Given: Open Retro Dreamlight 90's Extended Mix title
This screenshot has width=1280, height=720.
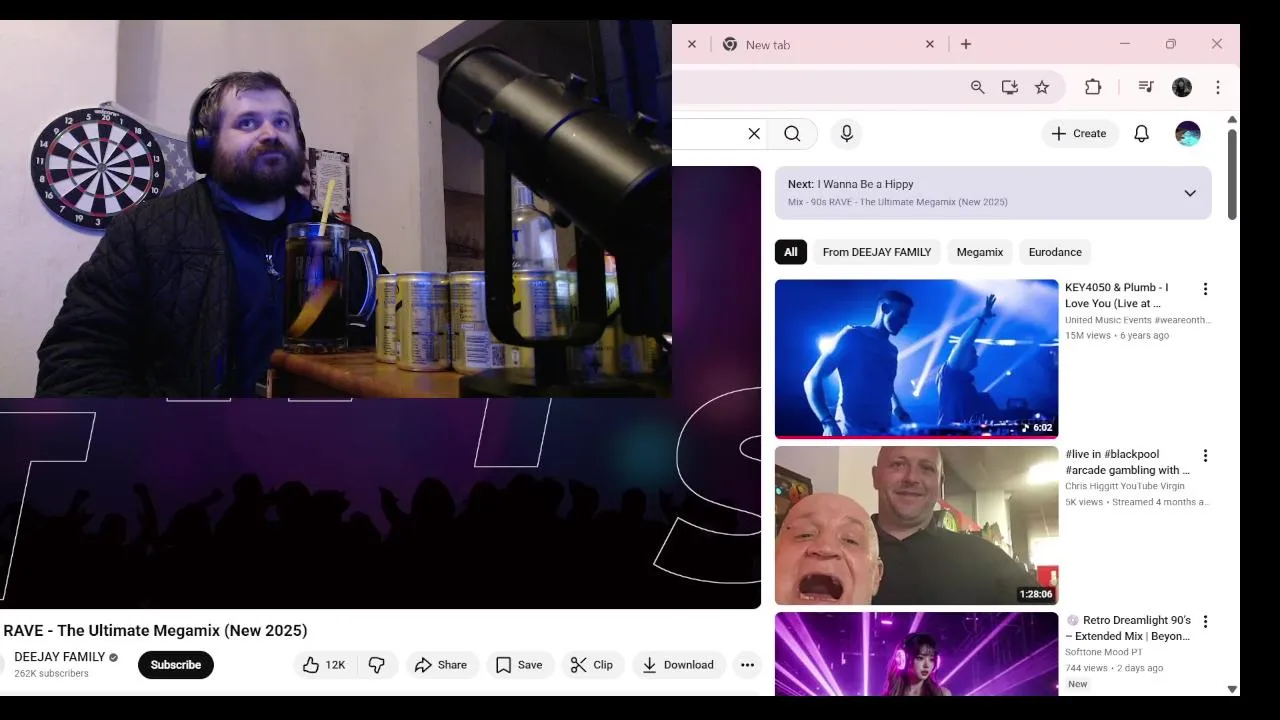Looking at the screenshot, I should coord(1128,628).
